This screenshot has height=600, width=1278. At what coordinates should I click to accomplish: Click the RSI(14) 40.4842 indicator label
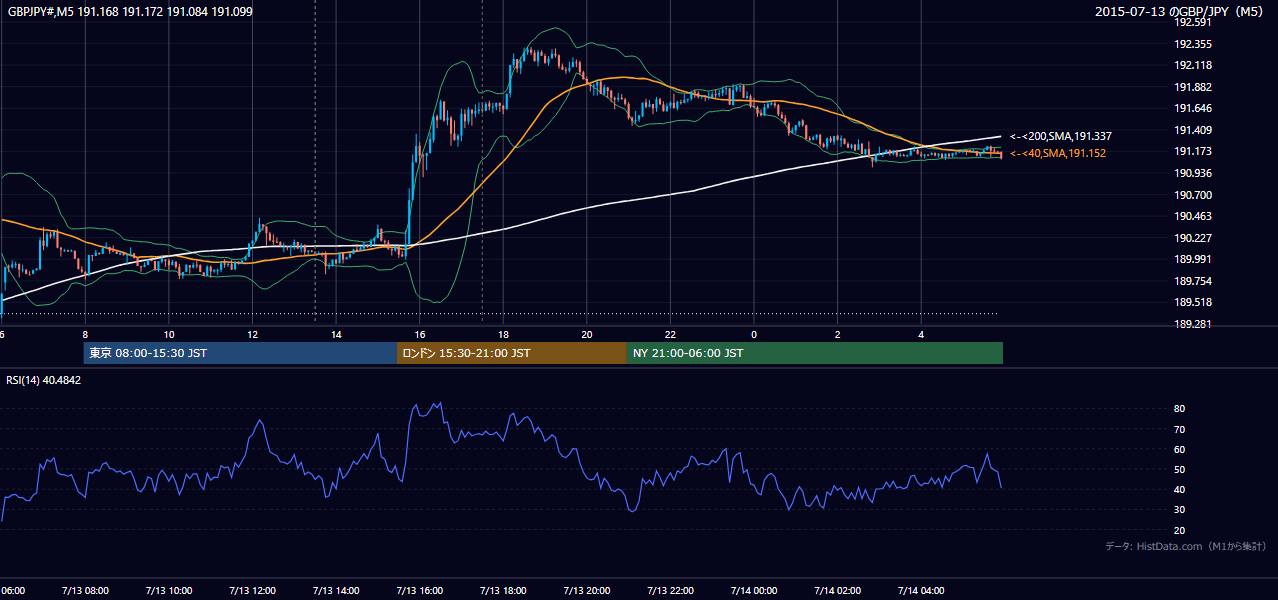[44, 380]
